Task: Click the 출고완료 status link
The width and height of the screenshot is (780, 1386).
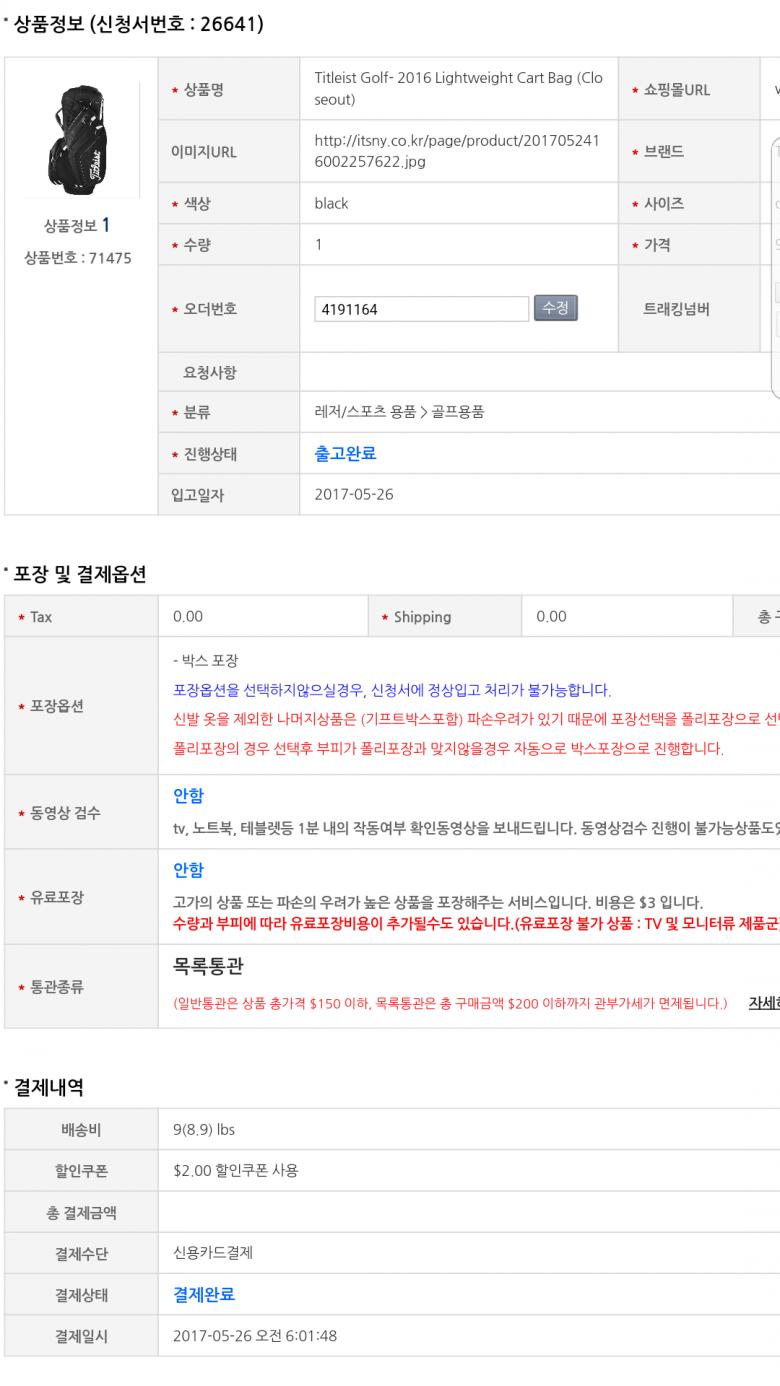Action: click(x=345, y=454)
